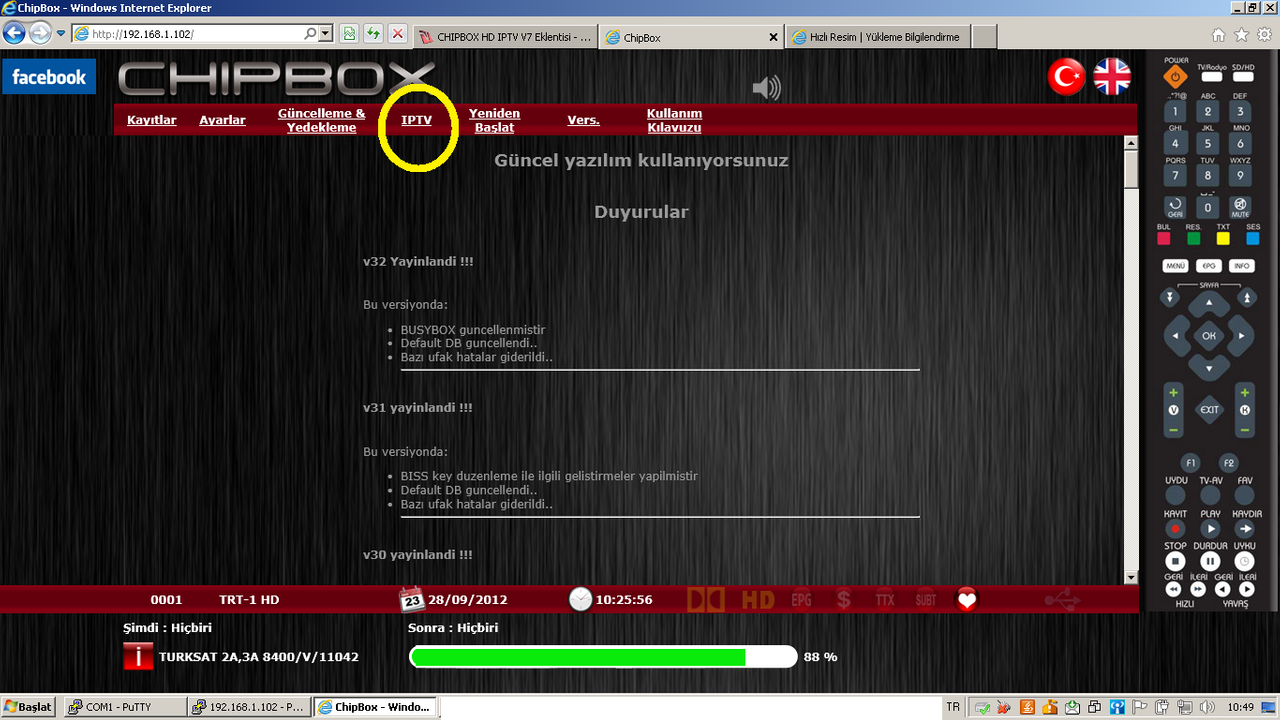This screenshot has width=1280, height=720.
Task: Click the left arrow on the remote d-pad
Action: coord(1175,336)
